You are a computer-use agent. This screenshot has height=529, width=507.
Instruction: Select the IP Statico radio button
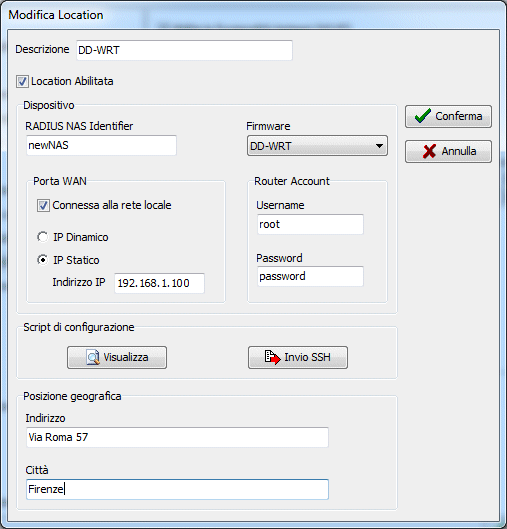tap(43, 260)
